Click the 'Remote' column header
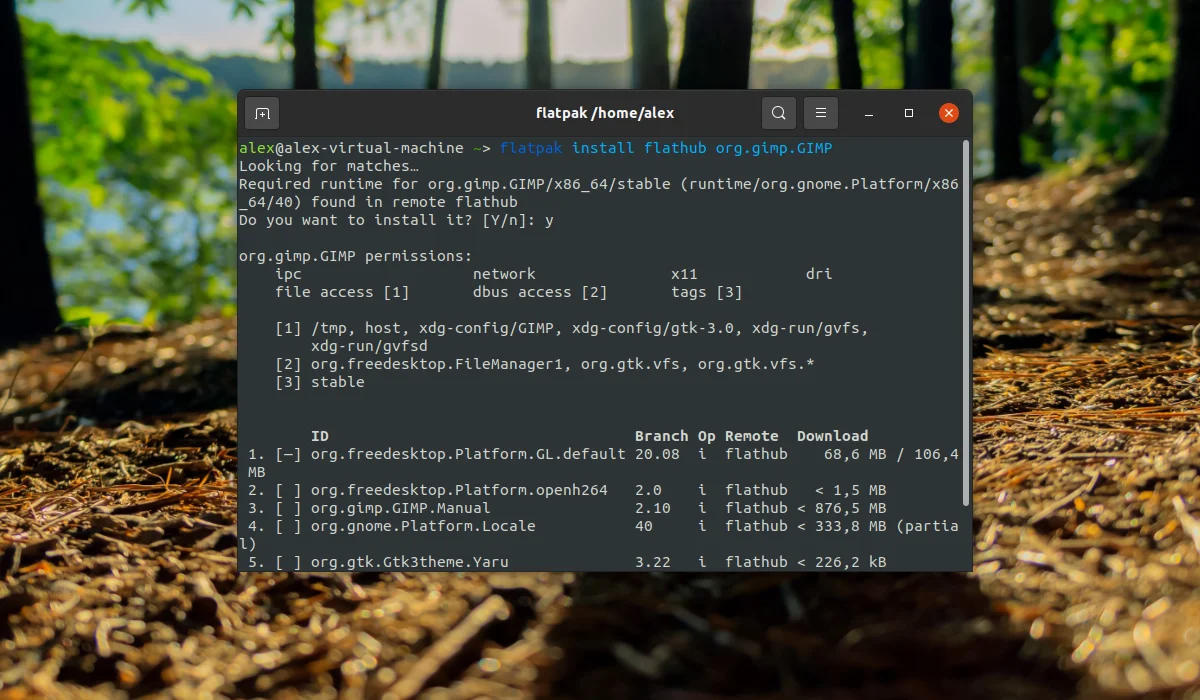This screenshot has height=700, width=1200. 752,436
